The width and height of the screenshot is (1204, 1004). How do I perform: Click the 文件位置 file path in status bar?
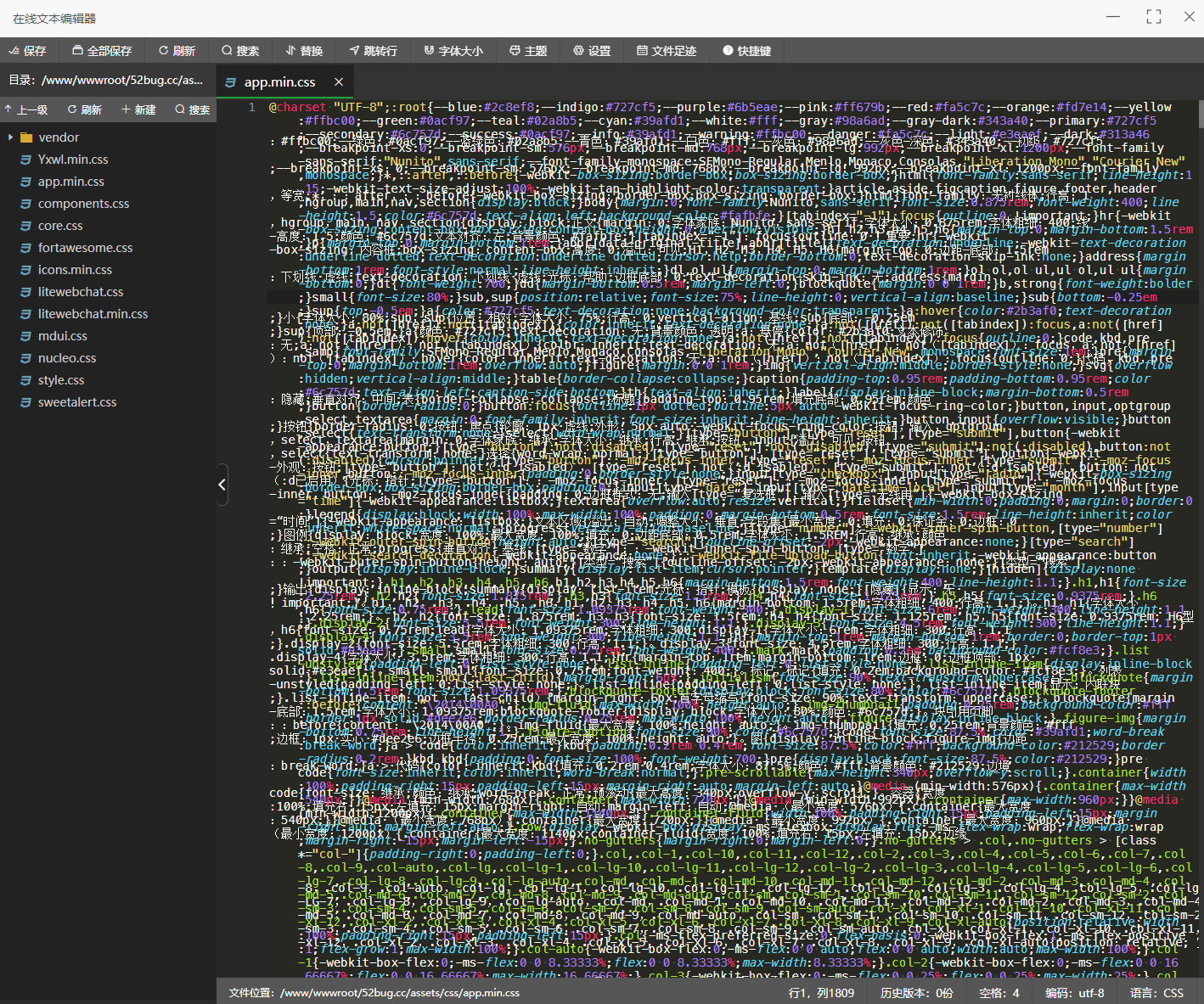[x=374, y=993]
